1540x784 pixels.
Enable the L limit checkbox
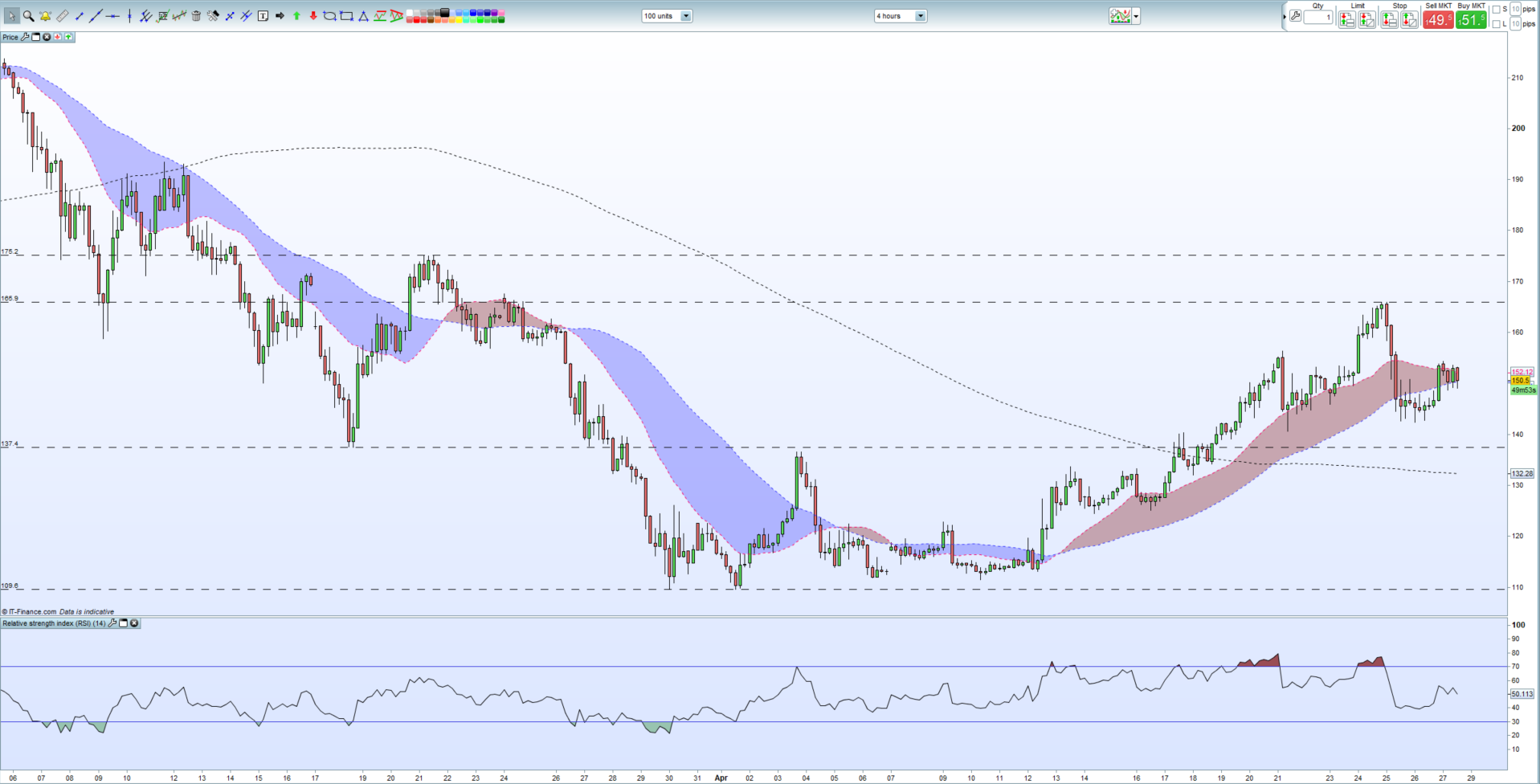(x=1496, y=24)
